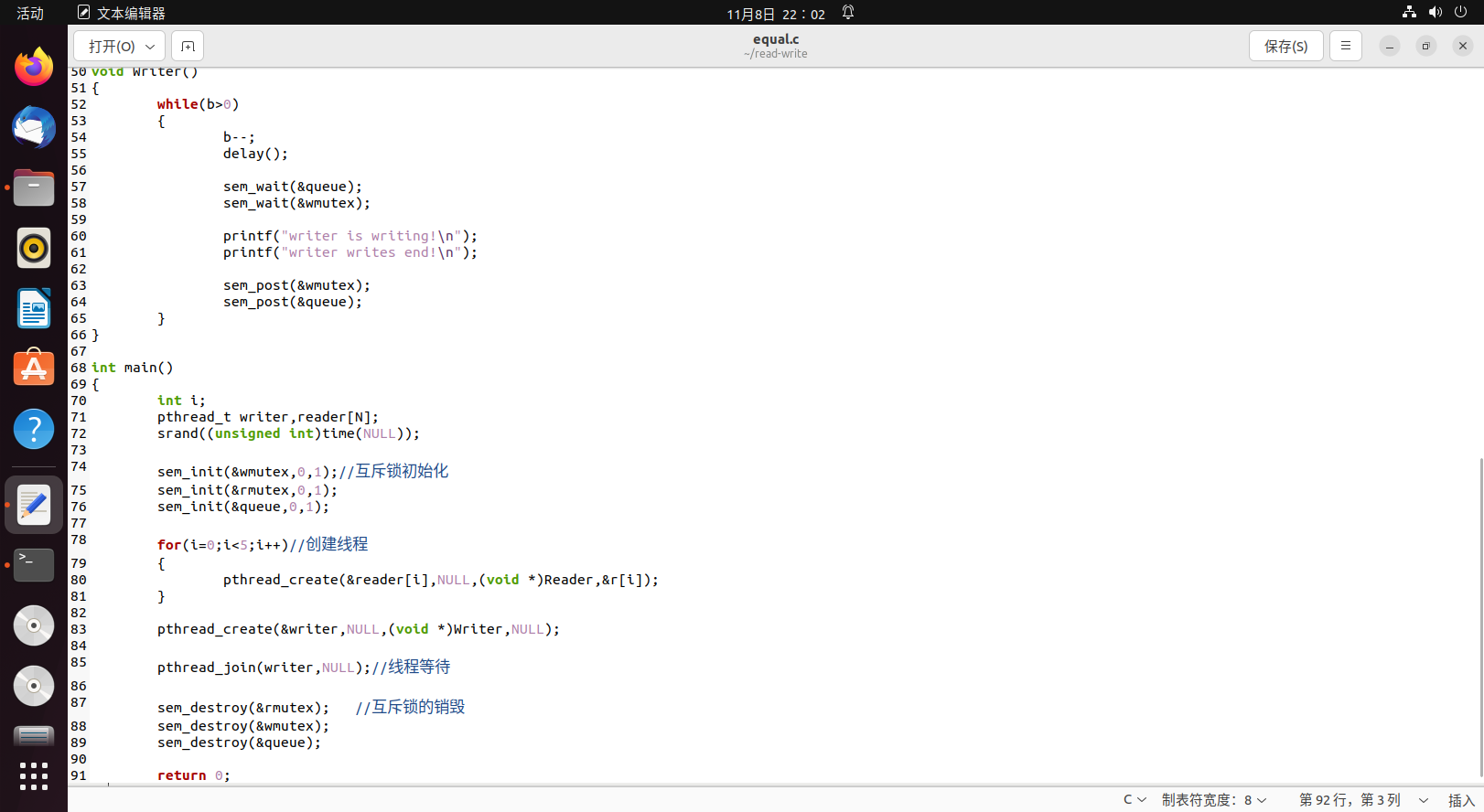Click the 'return 0;' line
Viewport: 1484px width, 812px height.
coord(194,775)
